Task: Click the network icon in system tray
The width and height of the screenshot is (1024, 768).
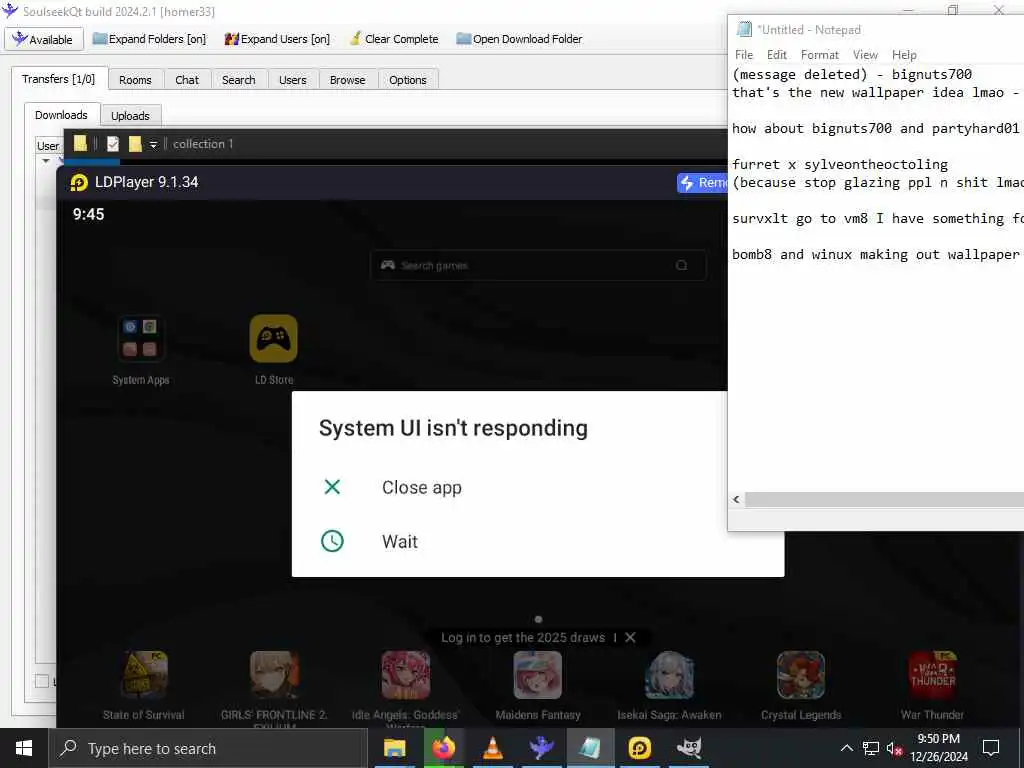Action: pos(871,748)
